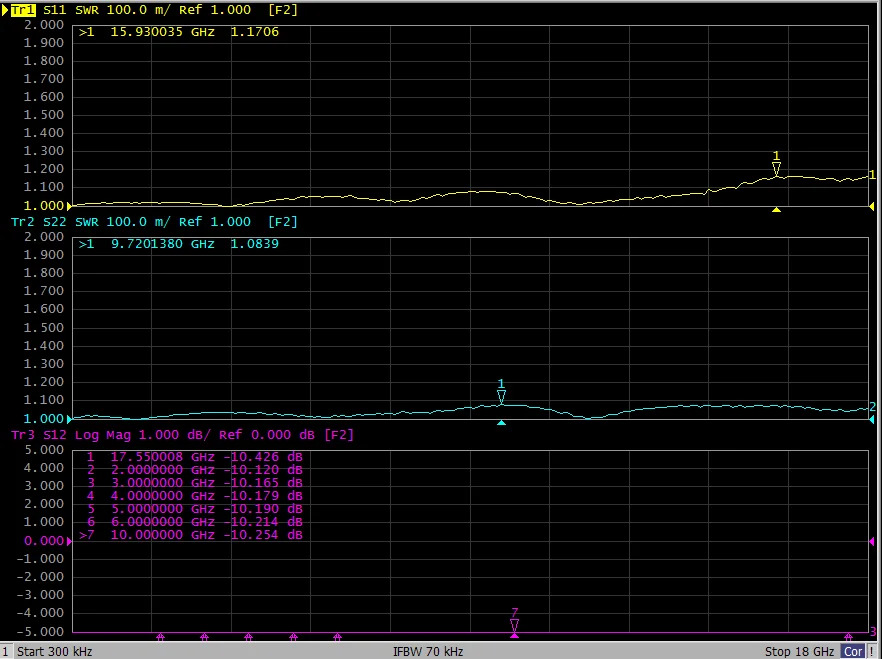Click the Stop 18 GHz field

pyautogui.click(x=799, y=651)
